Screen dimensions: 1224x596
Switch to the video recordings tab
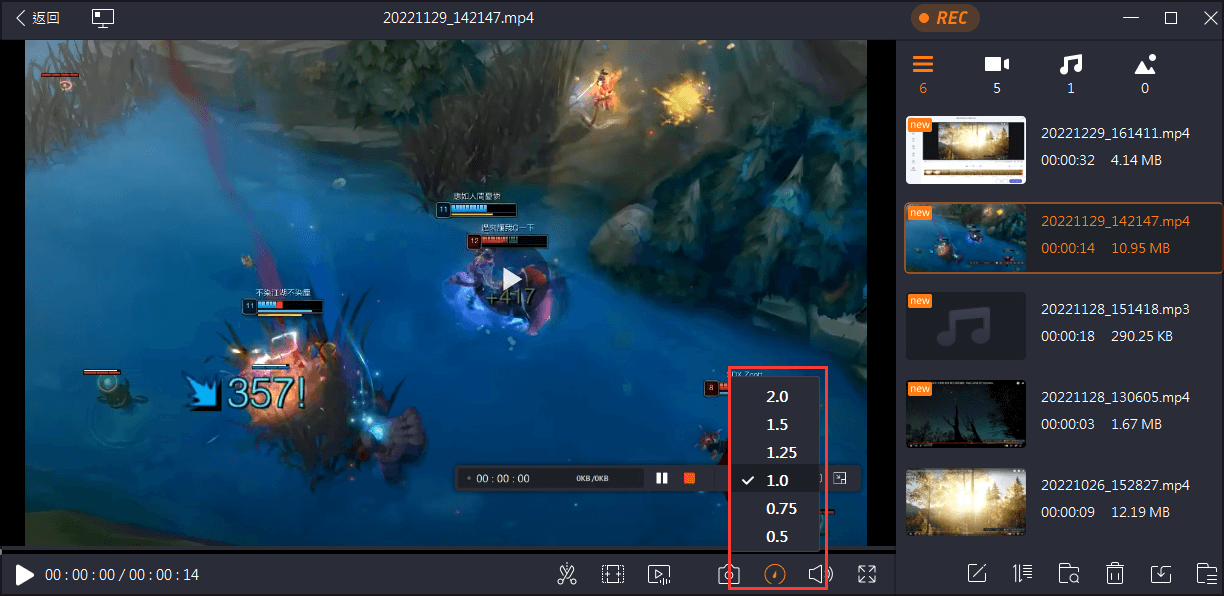(996, 75)
